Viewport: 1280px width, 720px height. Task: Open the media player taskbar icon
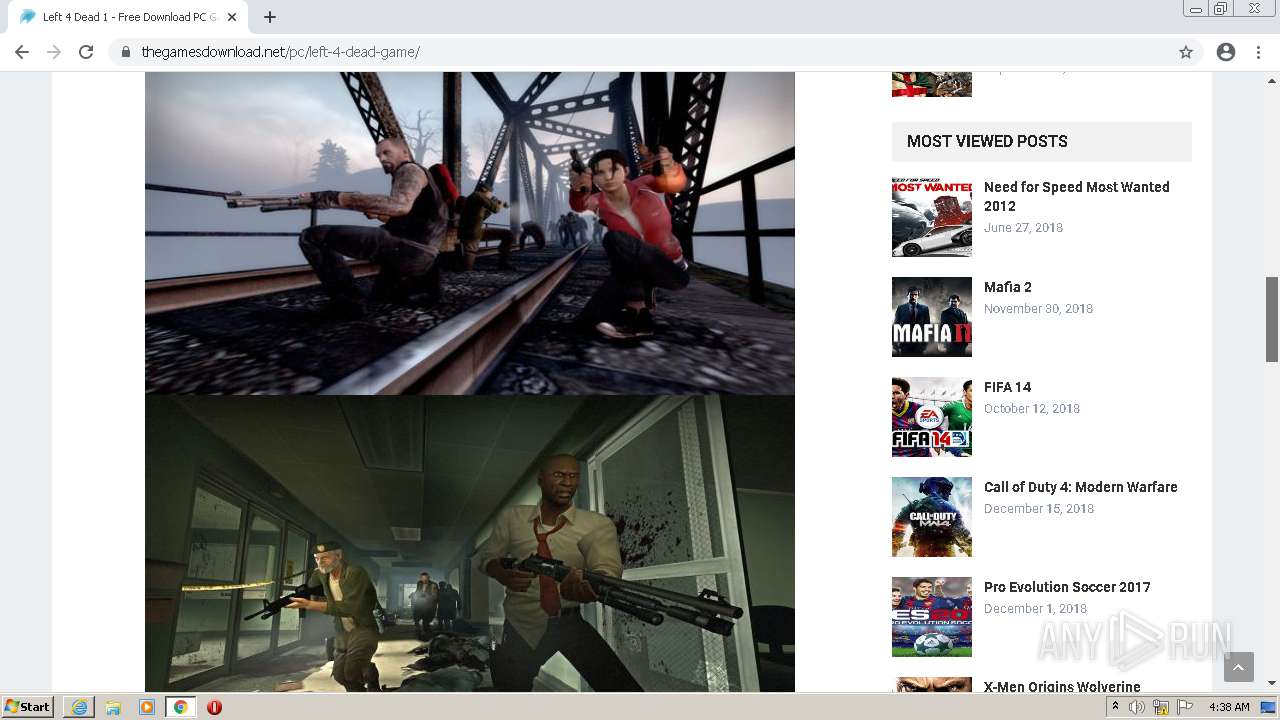click(x=147, y=707)
